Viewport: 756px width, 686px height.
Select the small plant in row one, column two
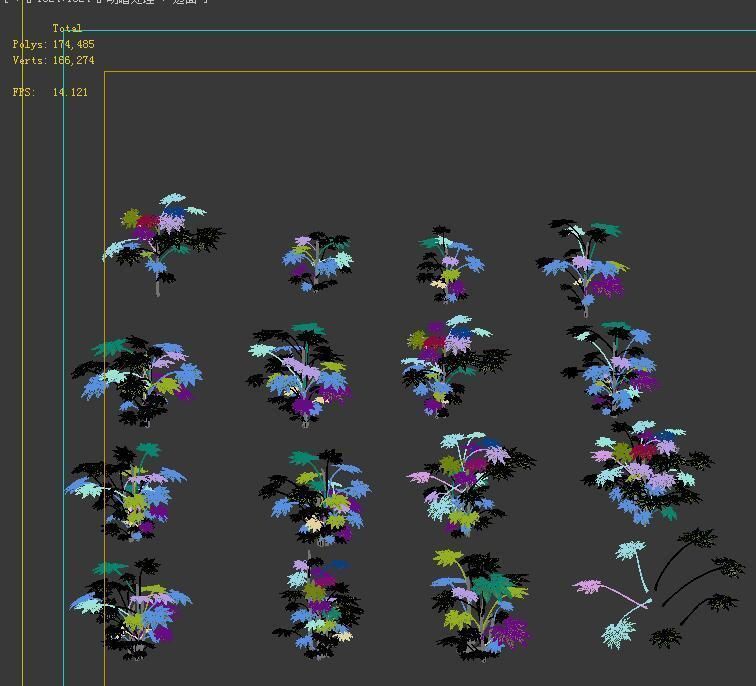coord(317,262)
